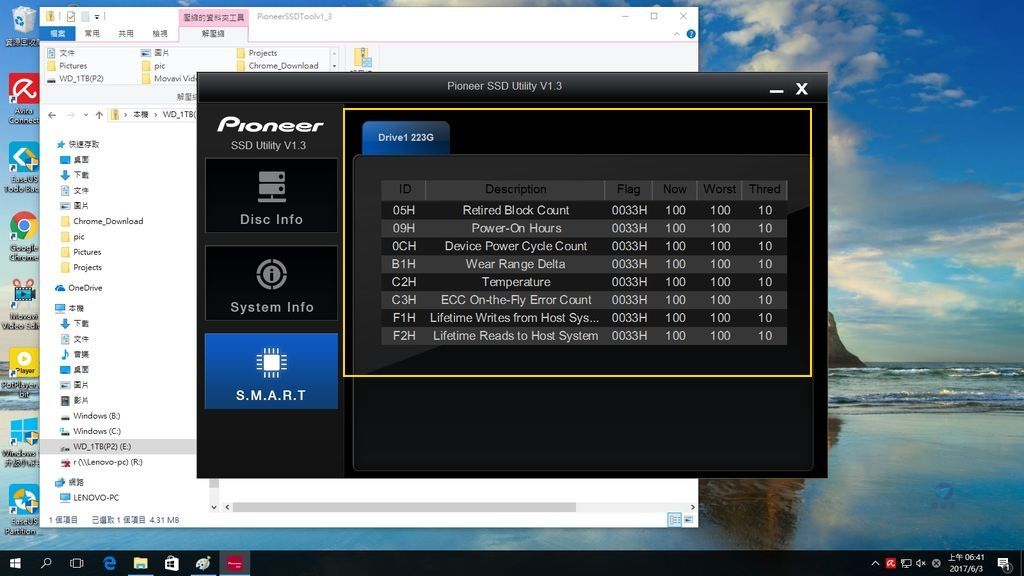Open Task View on the taskbar

click(76, 563)
